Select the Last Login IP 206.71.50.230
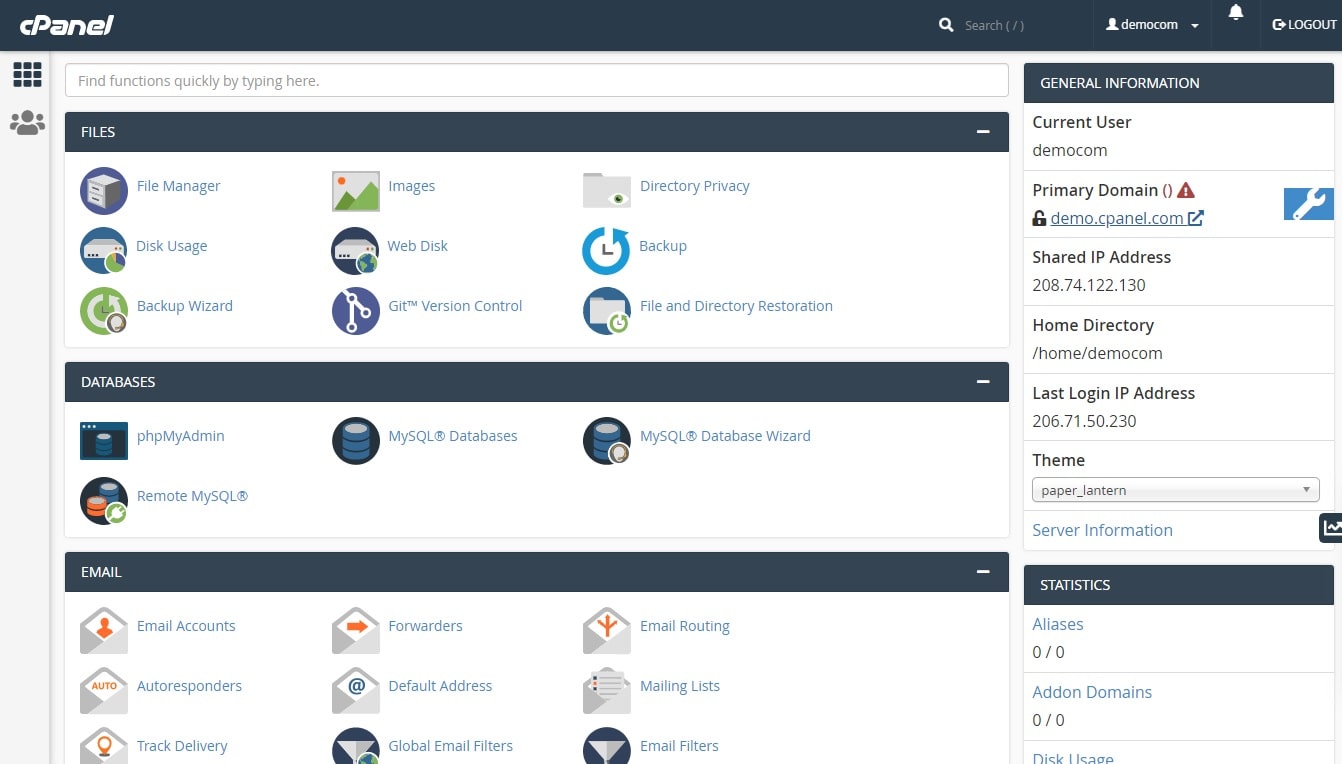1342x764 pixels. point(1084,421)
